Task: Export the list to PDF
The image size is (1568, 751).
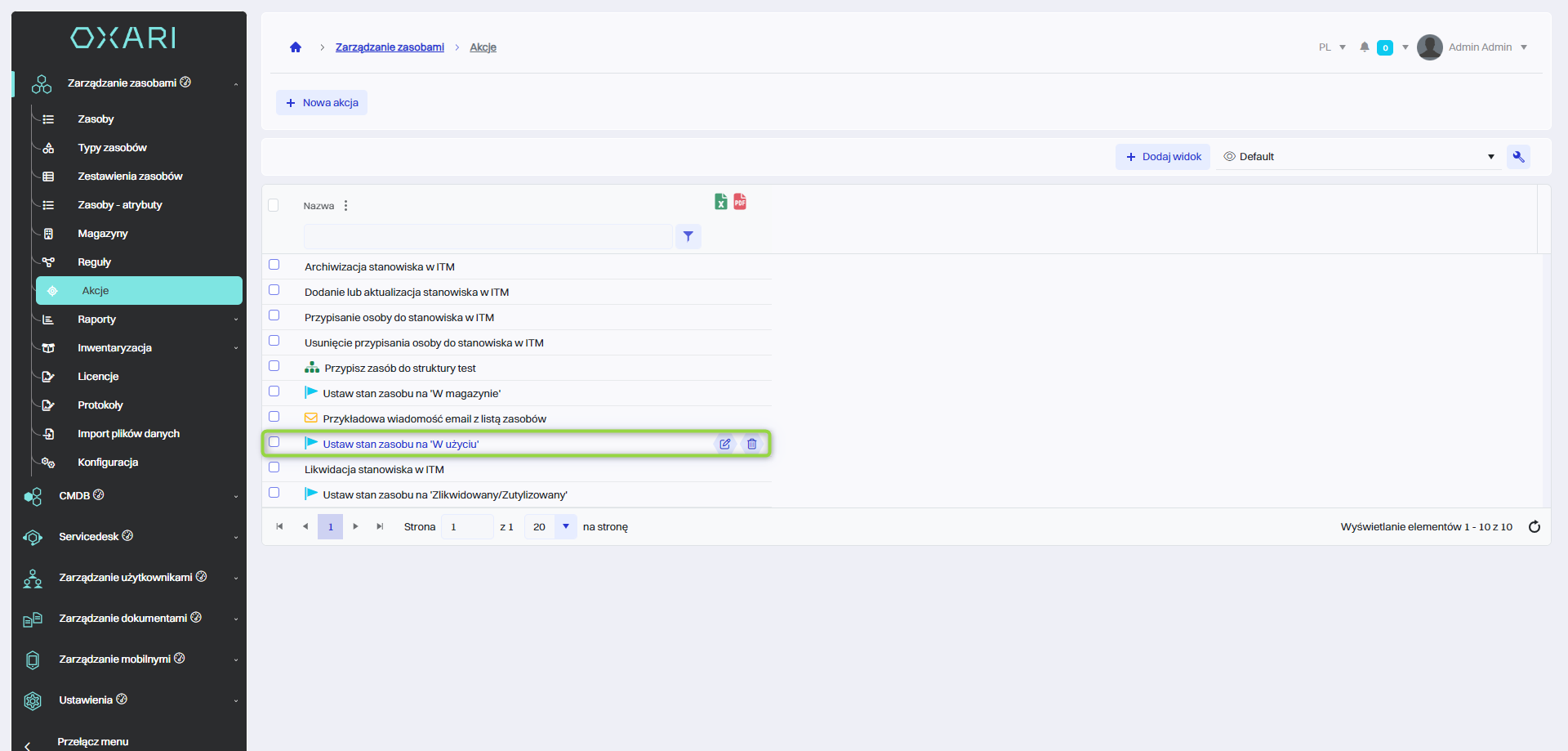Action: click(740, 202)
